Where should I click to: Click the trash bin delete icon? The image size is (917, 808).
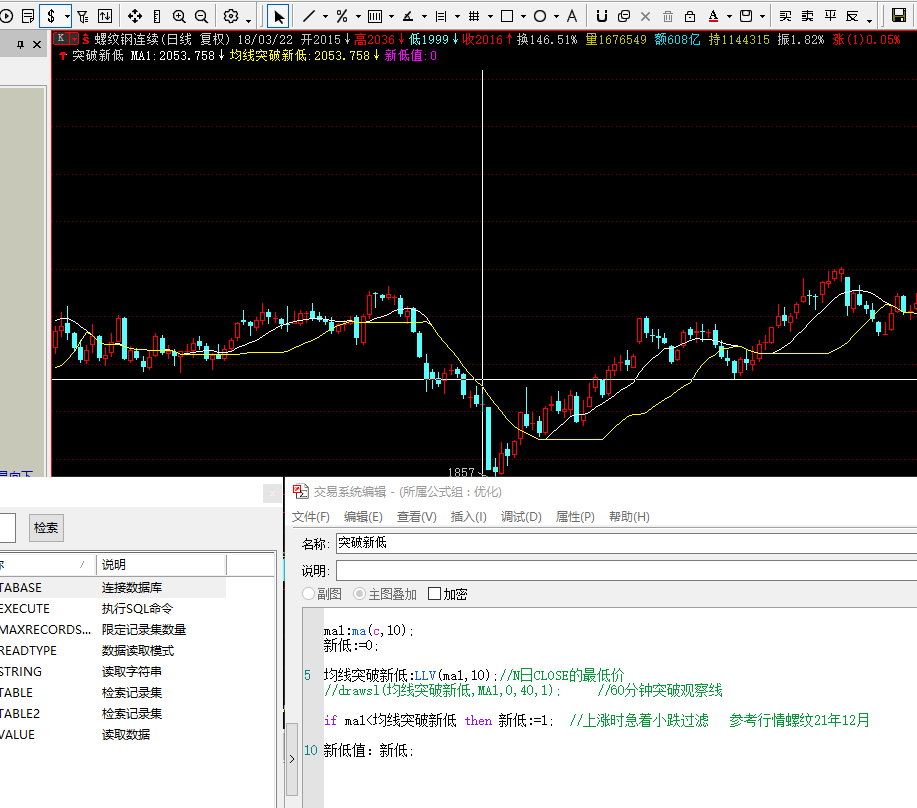point(668,16)
